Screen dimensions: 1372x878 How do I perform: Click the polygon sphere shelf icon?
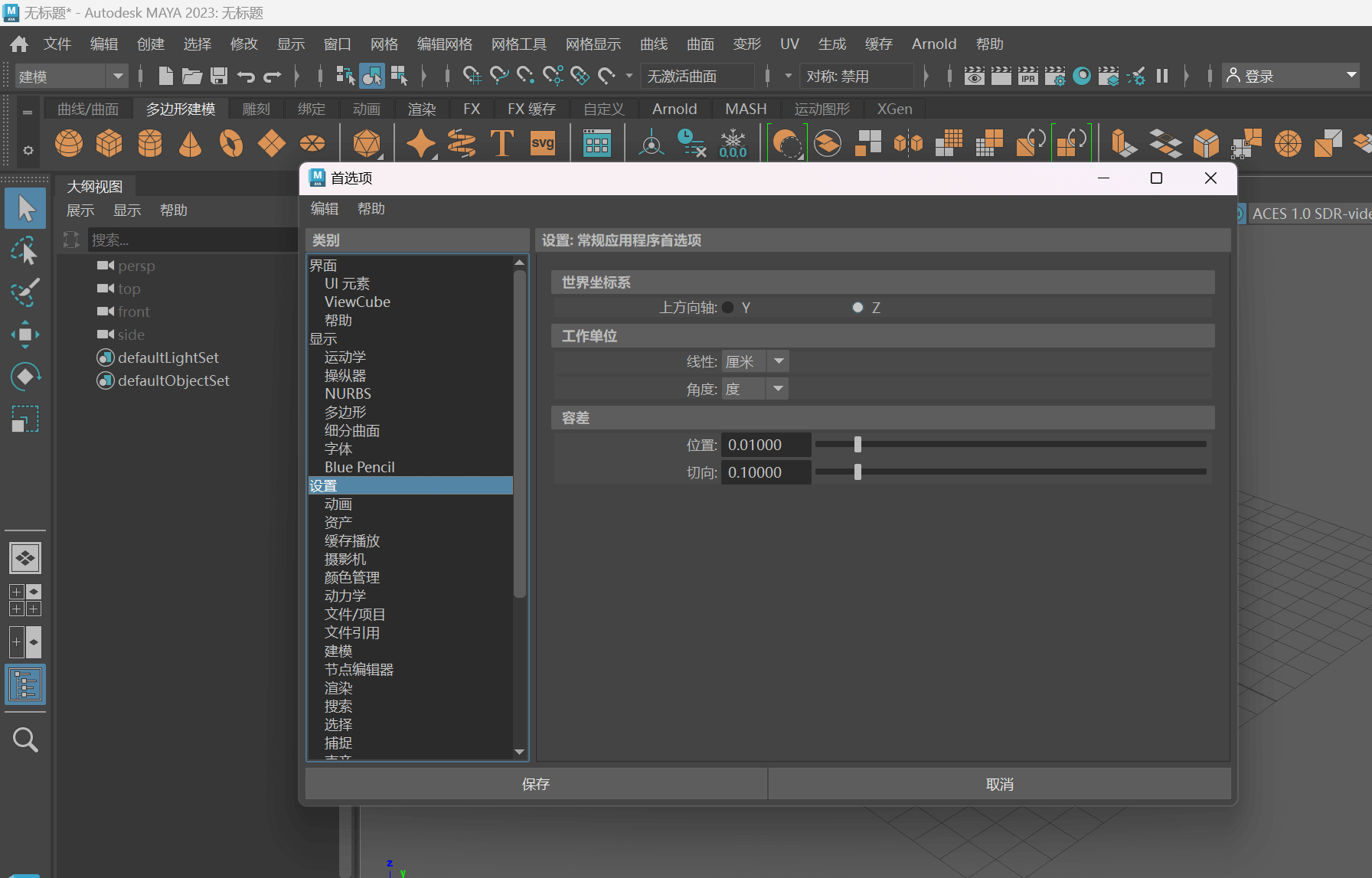[69, 143]
